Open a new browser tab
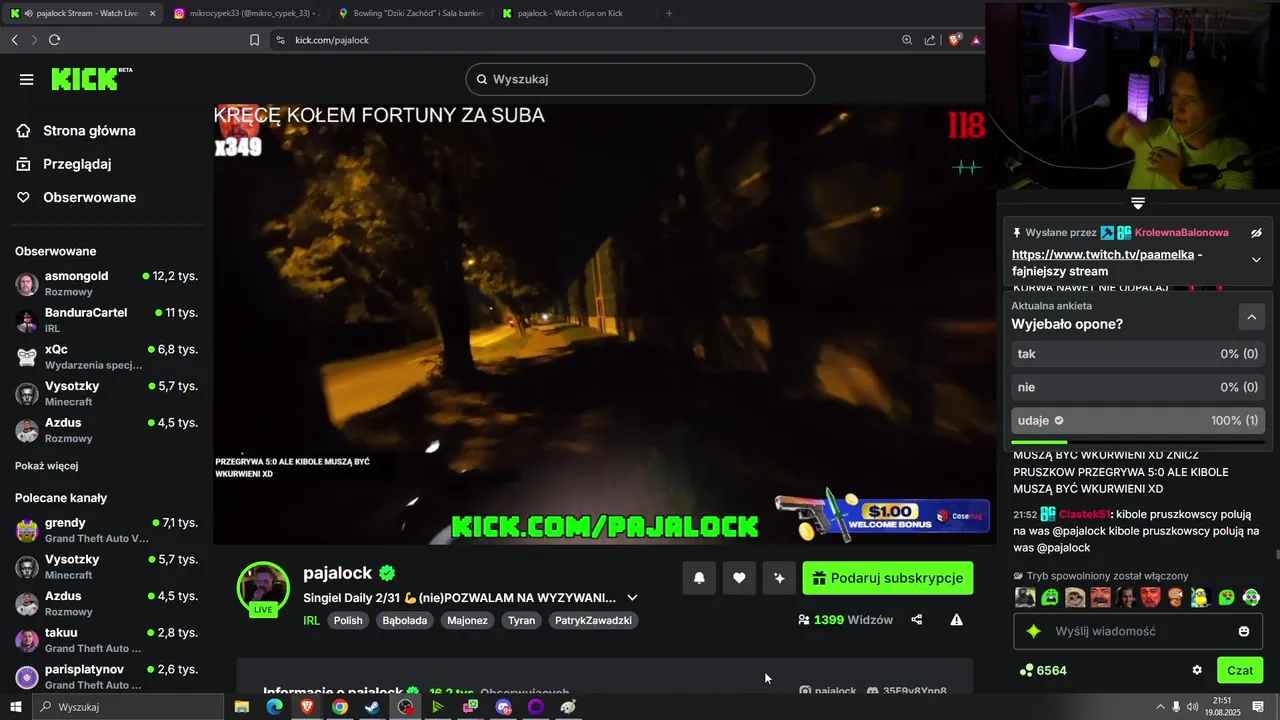The height and width of the screenshot is (720, 1280). coord(669,13)
